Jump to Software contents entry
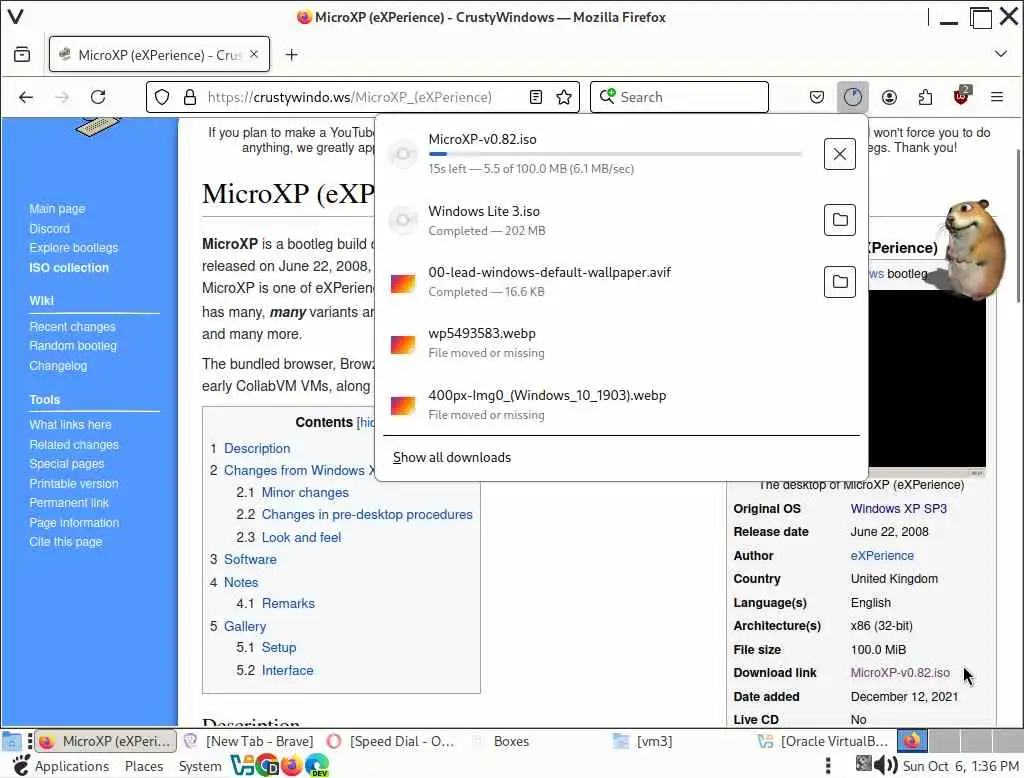1024x778 pixels. [250, 559]
